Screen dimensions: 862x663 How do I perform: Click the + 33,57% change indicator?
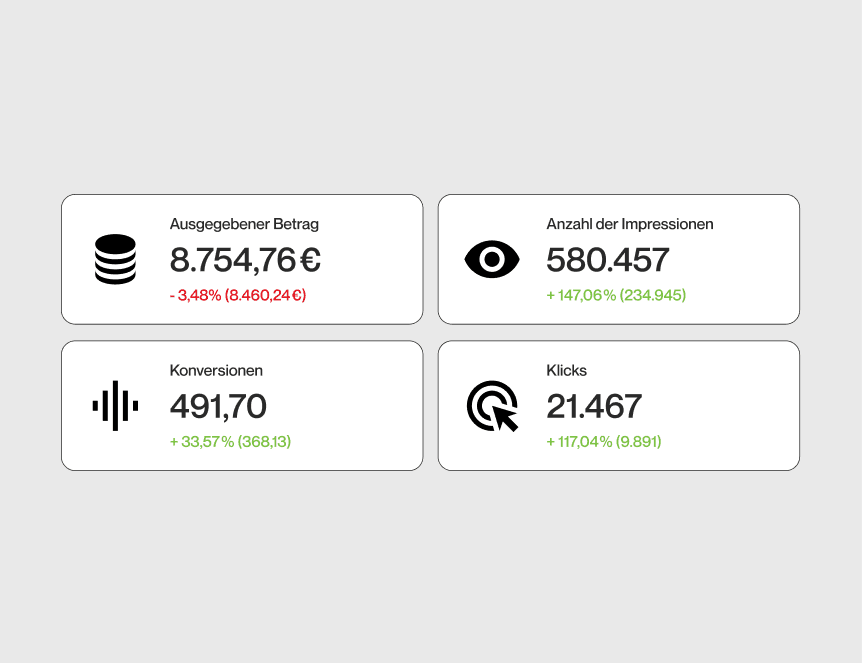coord(201,441)
